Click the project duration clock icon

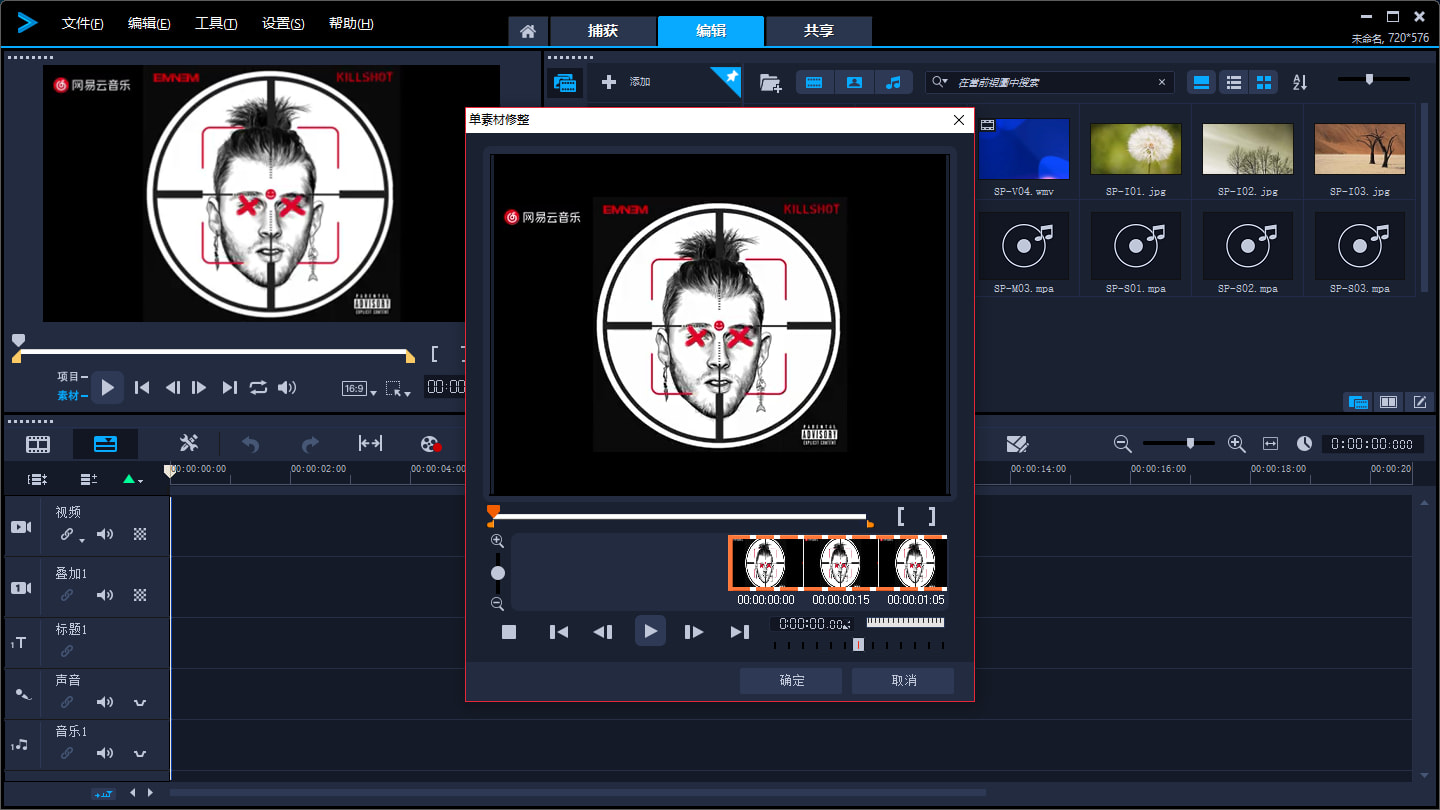point(1304,443)
